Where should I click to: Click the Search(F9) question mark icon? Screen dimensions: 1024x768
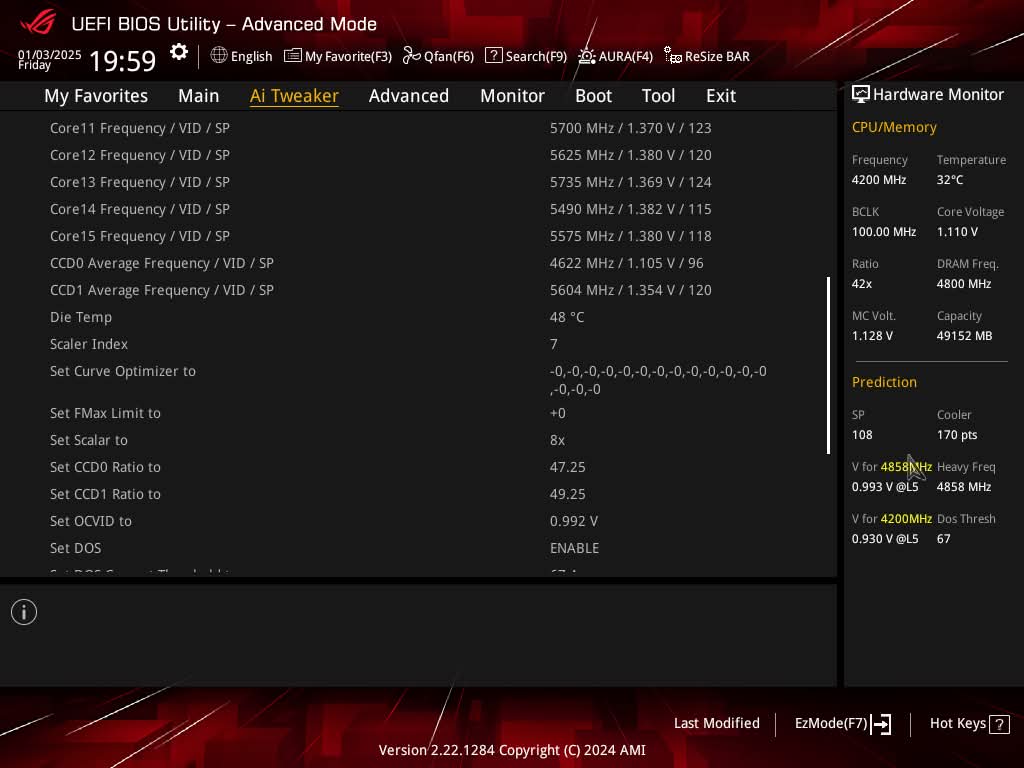[x=494, y=56]
